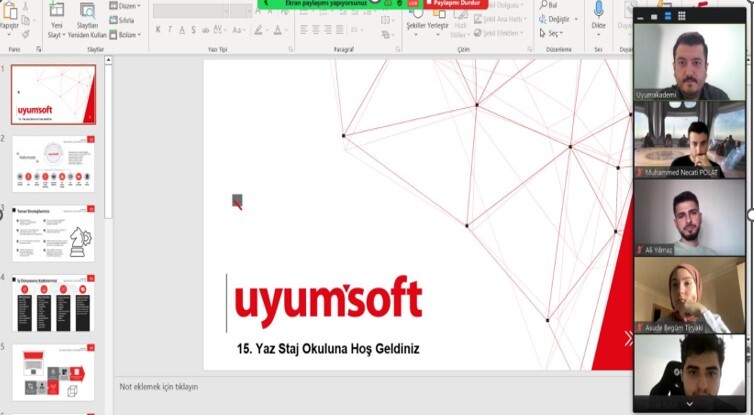Screen dimensions: 754x415
Task: Click Asude Begüm Tiryaki video tile
Action: coord(690,295)
